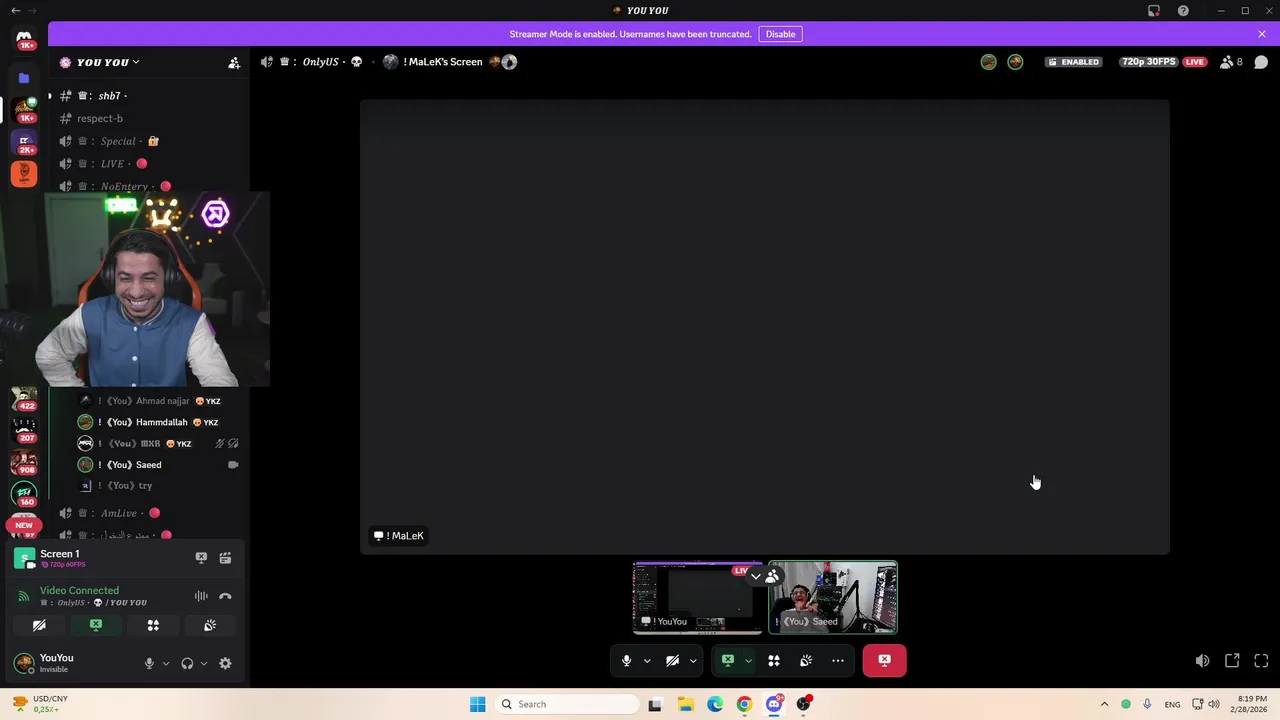The image size is (1280, 720).
Task: Select voice member Ahmad najjar
Action: click(160, 401)
